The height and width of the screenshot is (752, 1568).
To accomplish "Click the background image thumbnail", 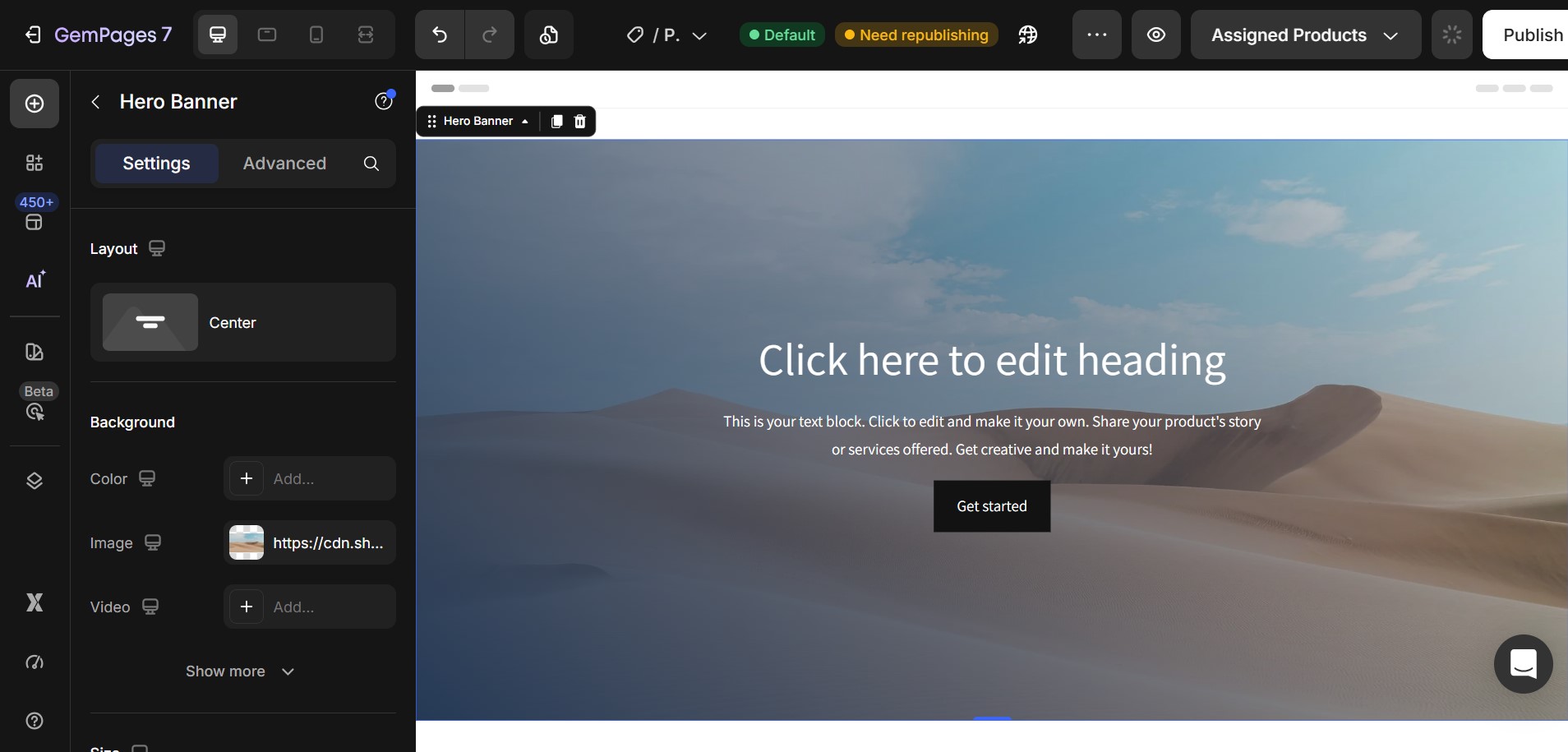I will tap(247, 542).
